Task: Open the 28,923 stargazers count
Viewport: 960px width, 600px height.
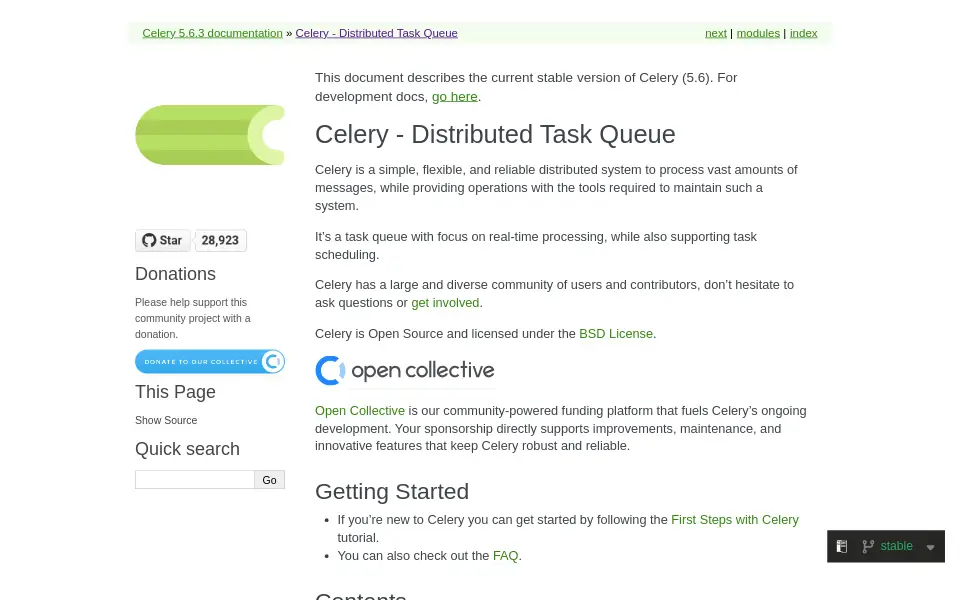Action: (220, 241)
